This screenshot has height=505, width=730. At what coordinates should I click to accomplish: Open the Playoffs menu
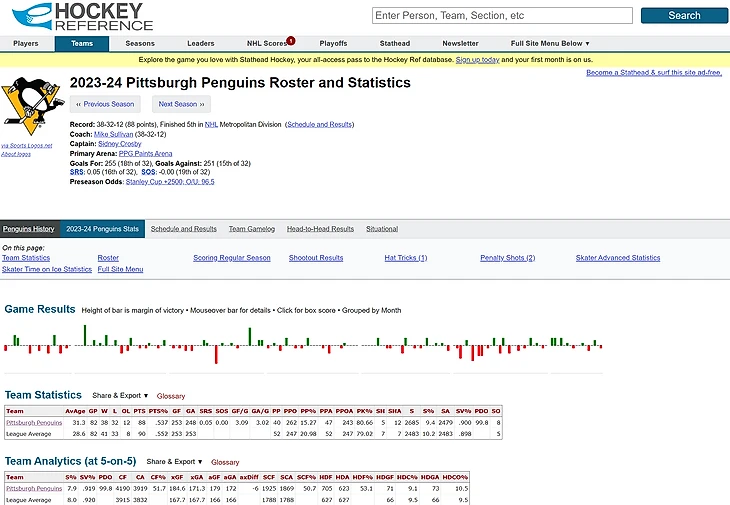point(333,43)
